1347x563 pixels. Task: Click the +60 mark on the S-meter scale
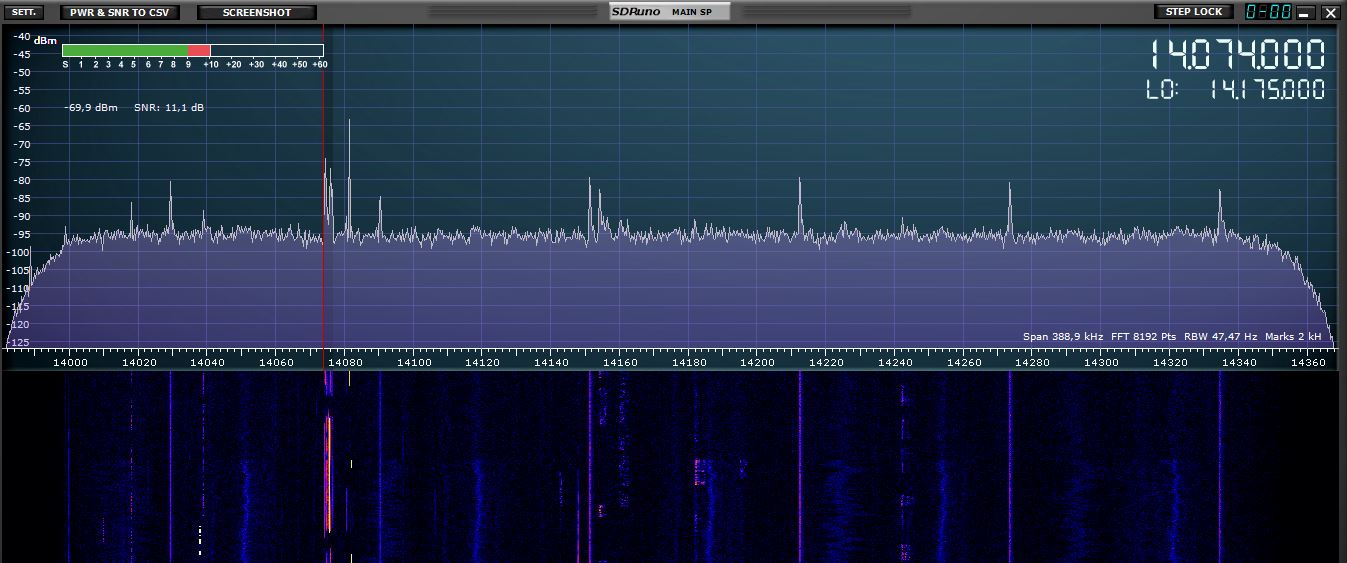320,64
